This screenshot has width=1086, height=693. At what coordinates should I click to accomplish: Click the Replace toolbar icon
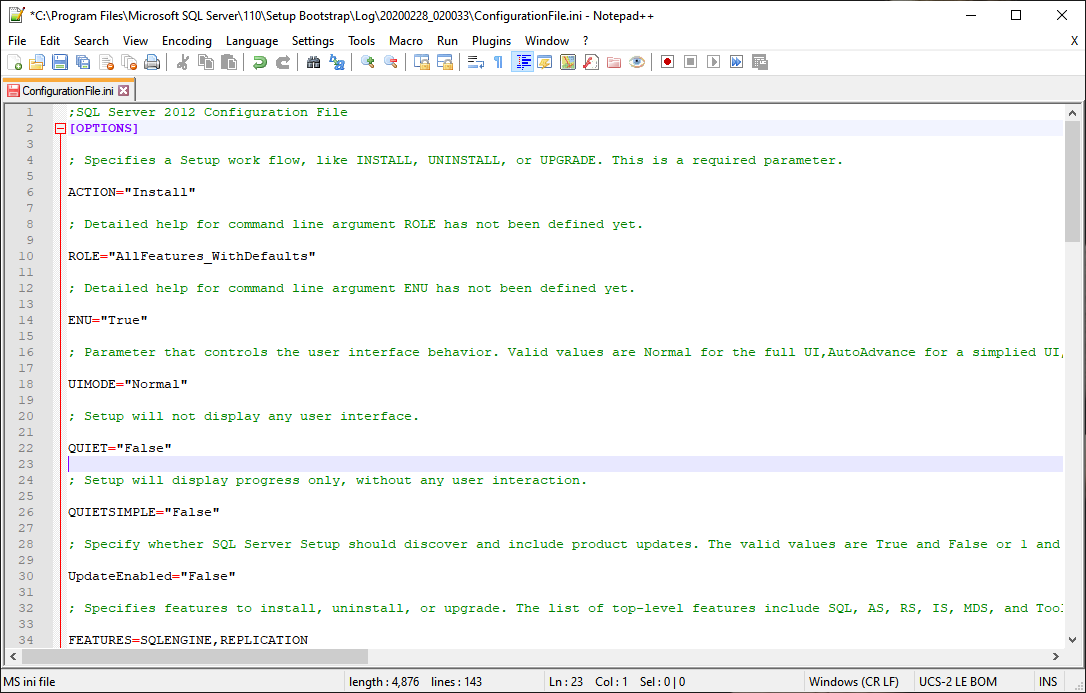[337, 62]
